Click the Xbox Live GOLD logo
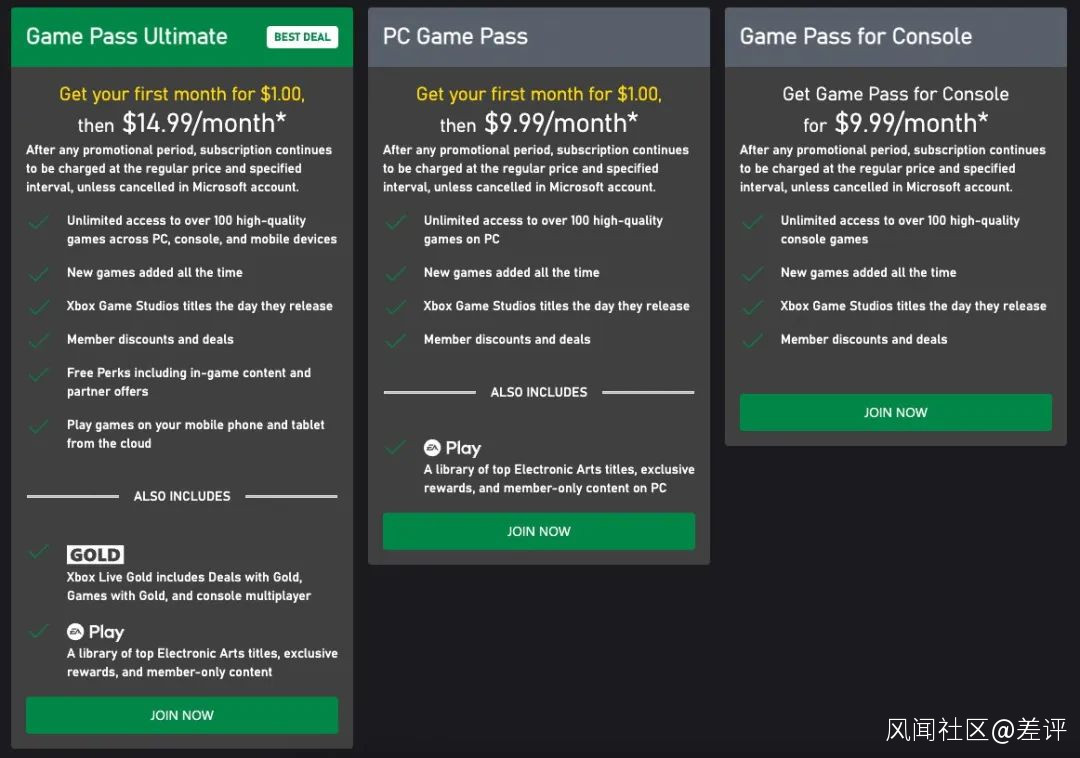This screenshot has width=1080, height=758. [95, 554]
